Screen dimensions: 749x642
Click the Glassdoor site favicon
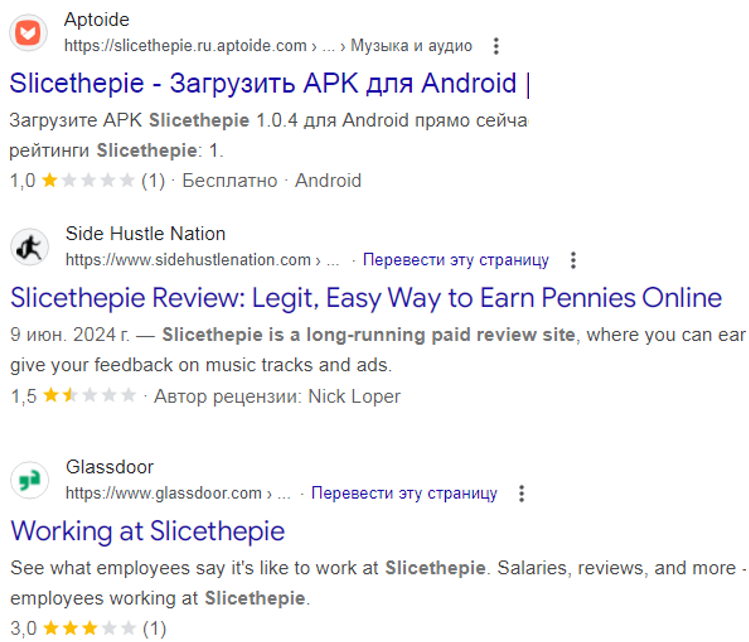pyautogui.click(x=29, y=480)
